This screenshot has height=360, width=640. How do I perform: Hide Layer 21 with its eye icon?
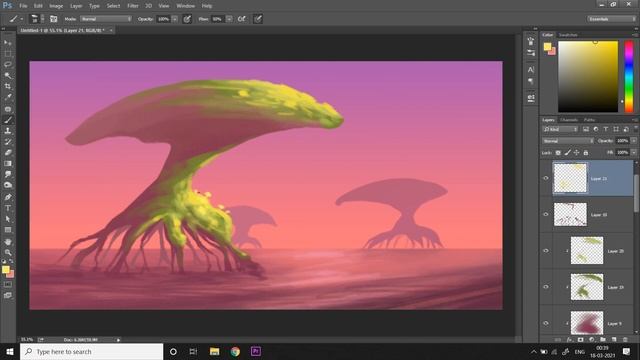pos(546,178)
